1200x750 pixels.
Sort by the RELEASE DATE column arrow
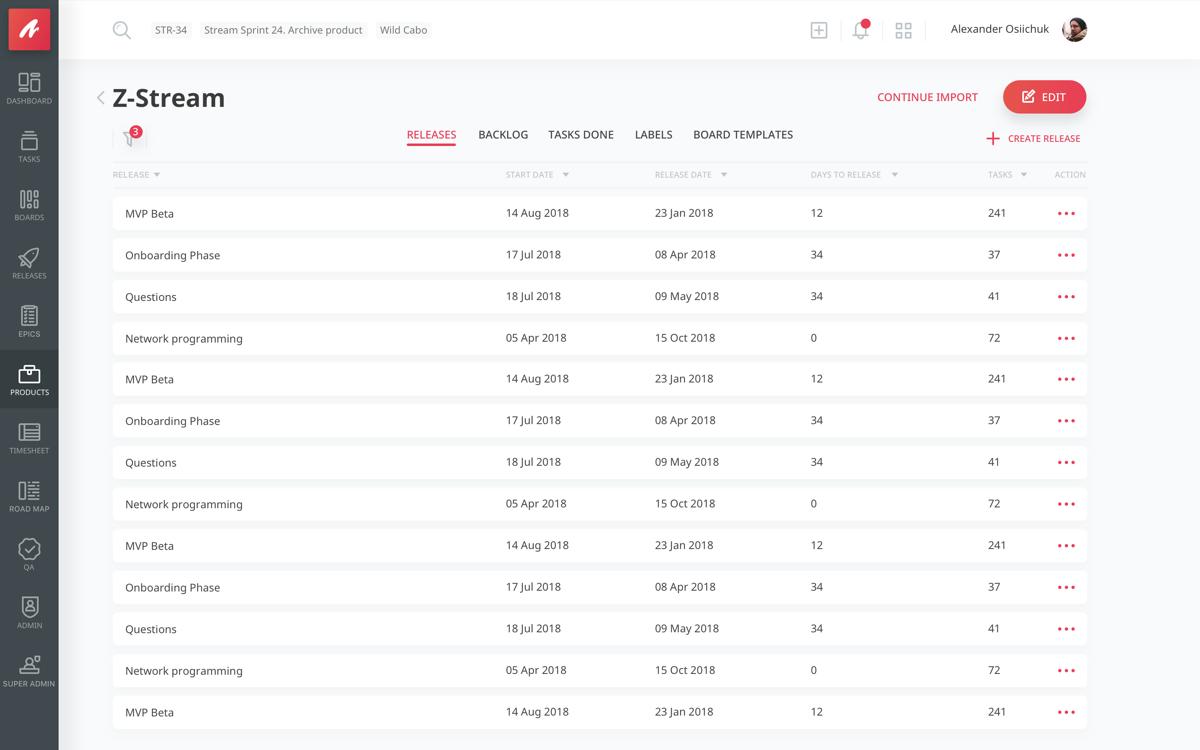(x=724, y=175)
